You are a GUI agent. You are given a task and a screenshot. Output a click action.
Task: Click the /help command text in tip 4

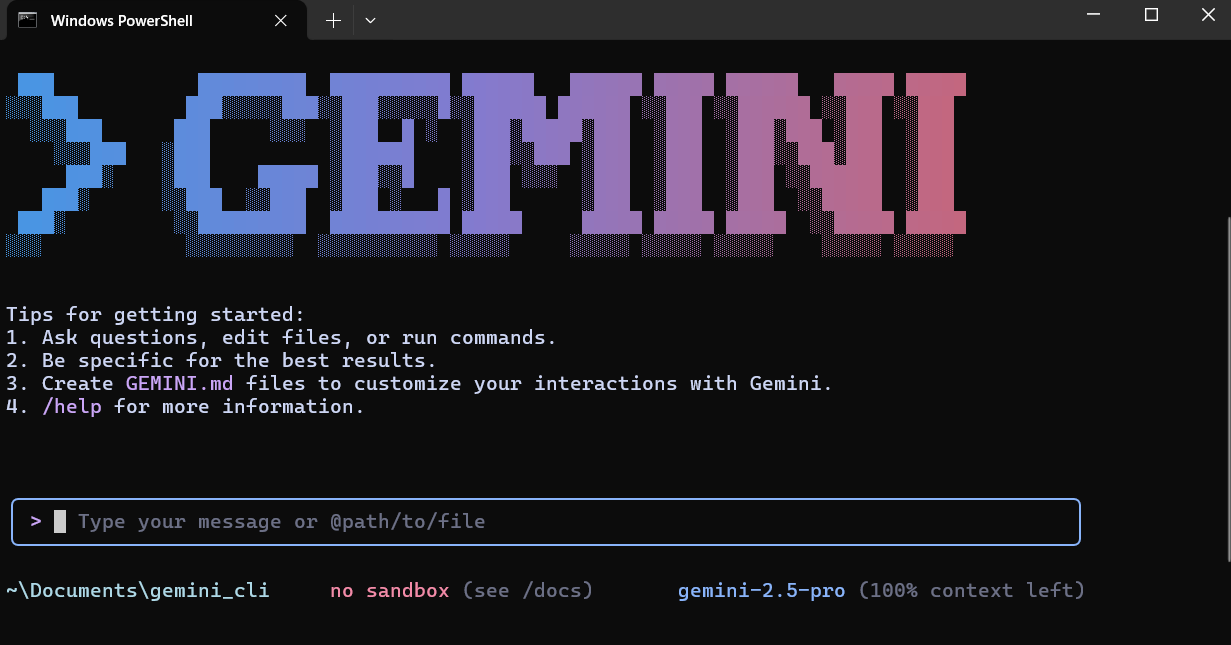coord(71,406)
